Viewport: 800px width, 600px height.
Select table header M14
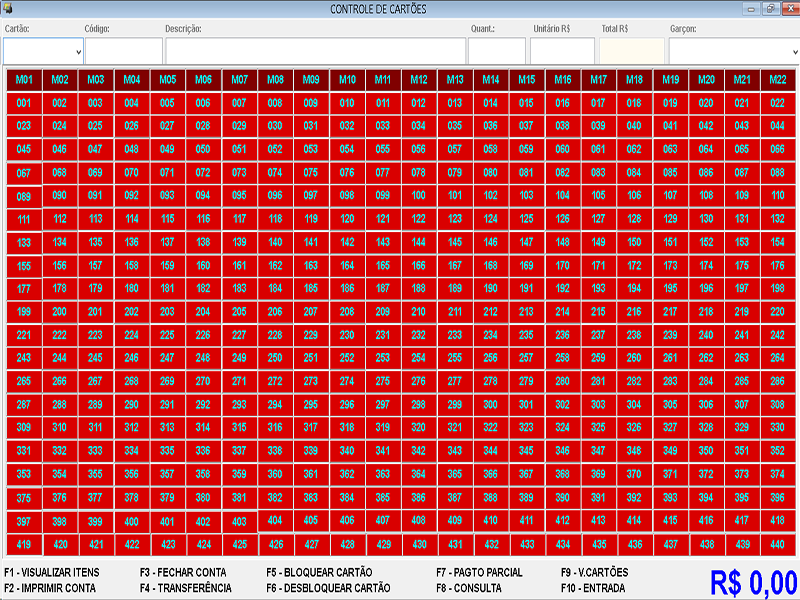pos(491,80)
